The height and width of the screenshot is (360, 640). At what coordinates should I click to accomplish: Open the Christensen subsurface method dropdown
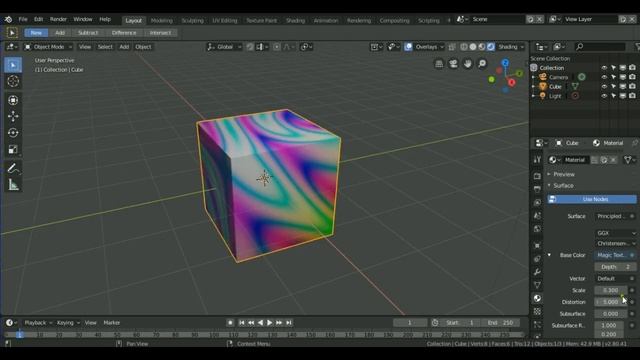[615, 243]
